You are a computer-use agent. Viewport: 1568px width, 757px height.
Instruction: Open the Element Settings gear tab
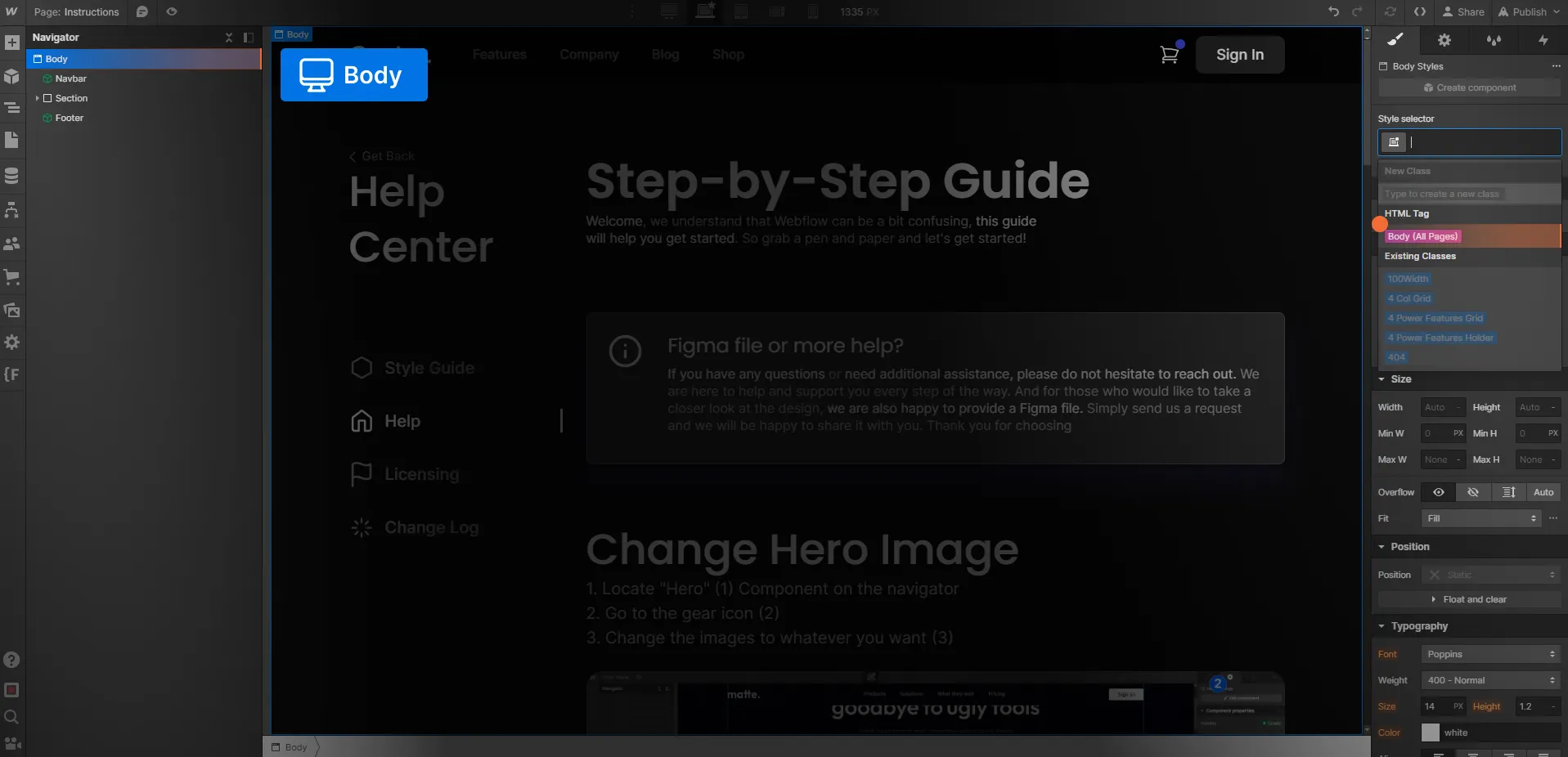(1444, 39)
